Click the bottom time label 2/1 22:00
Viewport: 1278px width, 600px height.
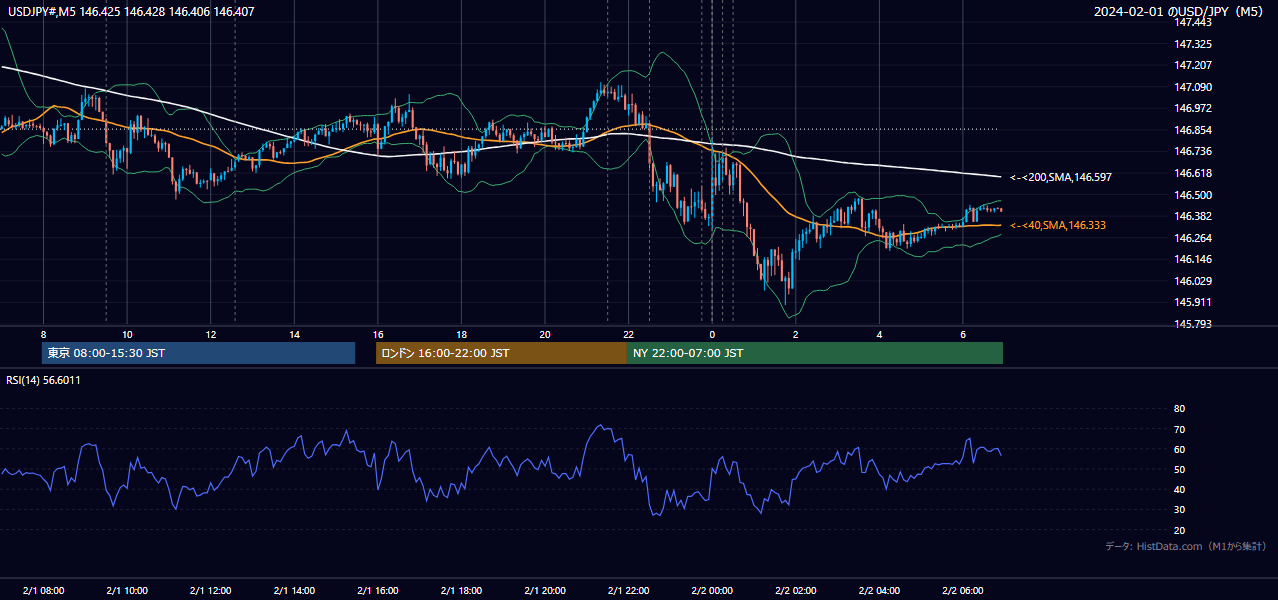click(x=629, y=590)
